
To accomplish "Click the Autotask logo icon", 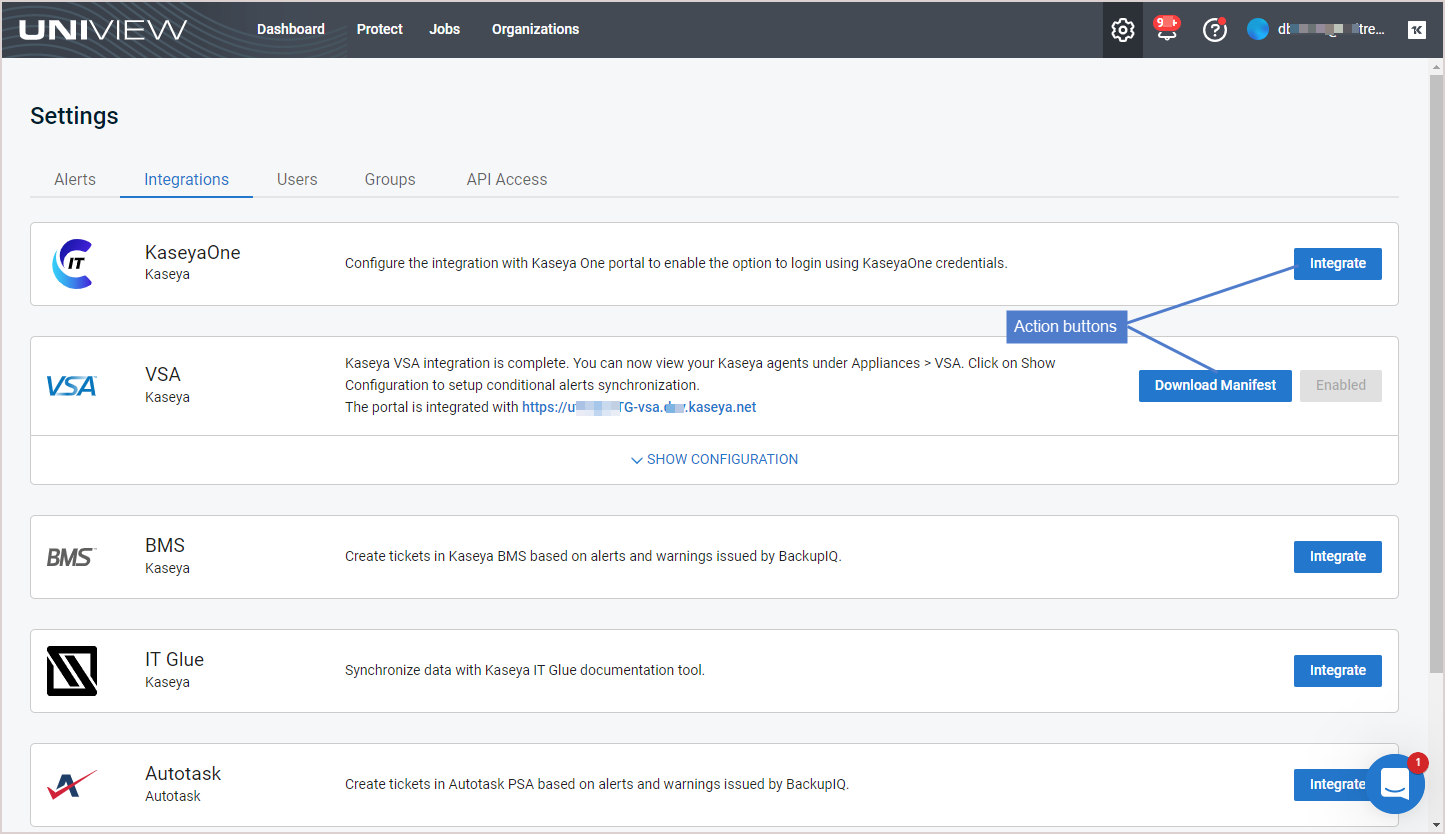I will [72, 785].
